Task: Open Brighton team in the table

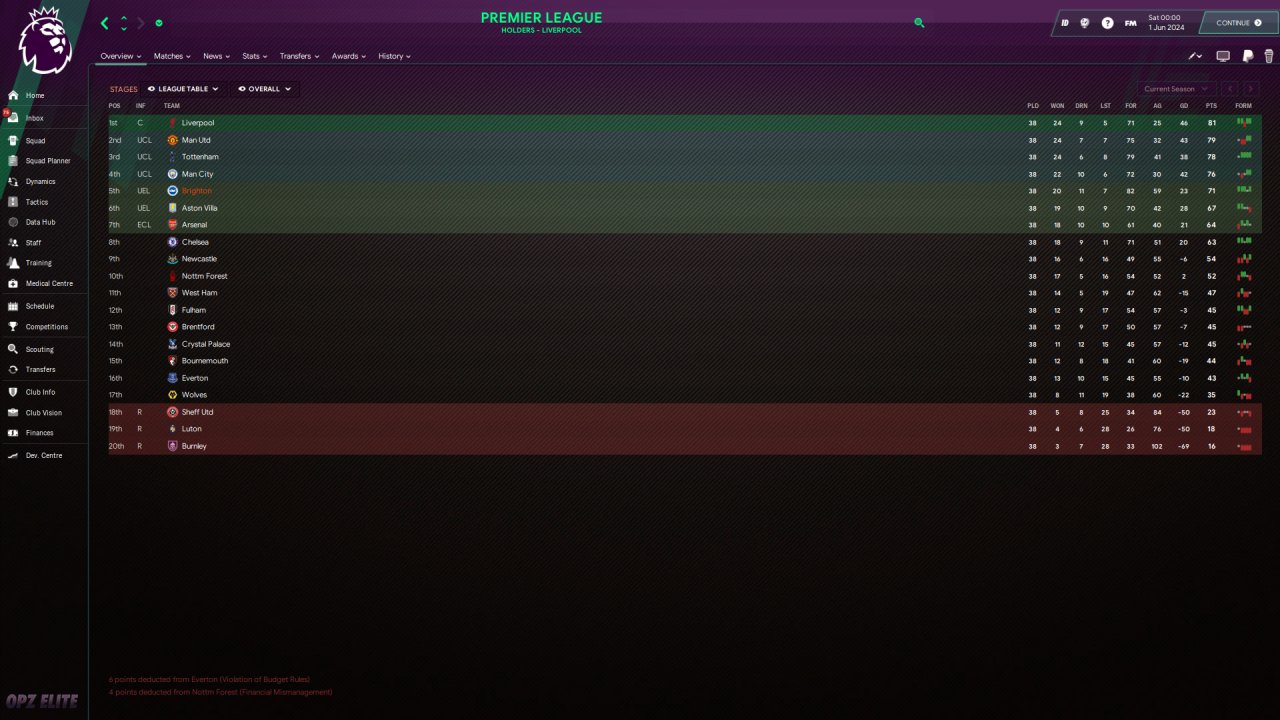Action: 197,191
